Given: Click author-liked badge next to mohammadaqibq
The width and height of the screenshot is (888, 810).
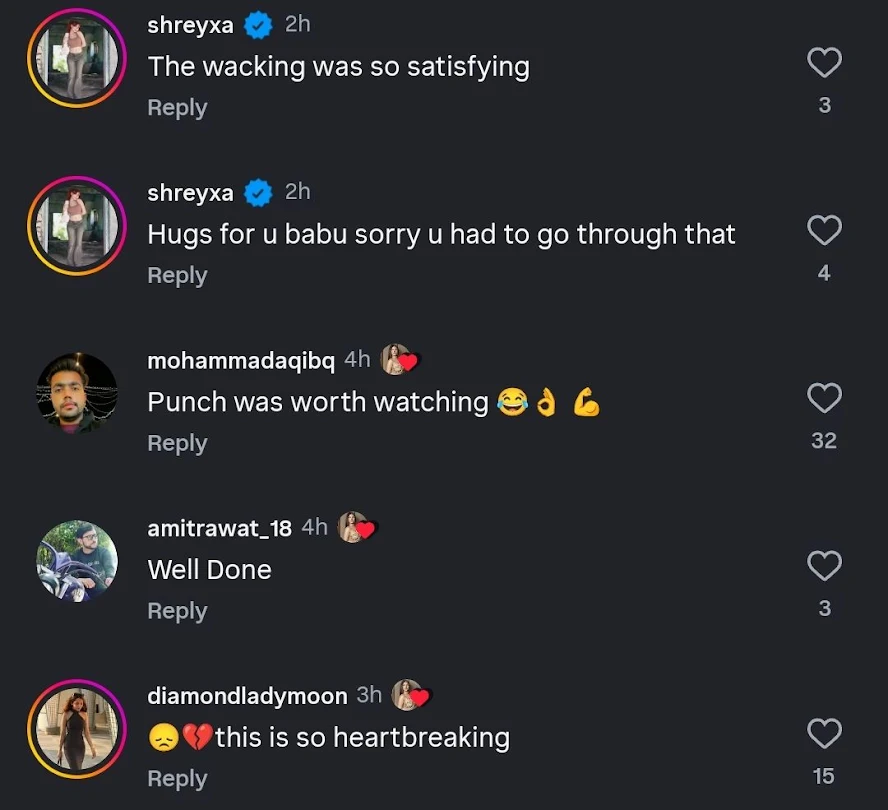Looking at the screenshot, I should point(398,360).
